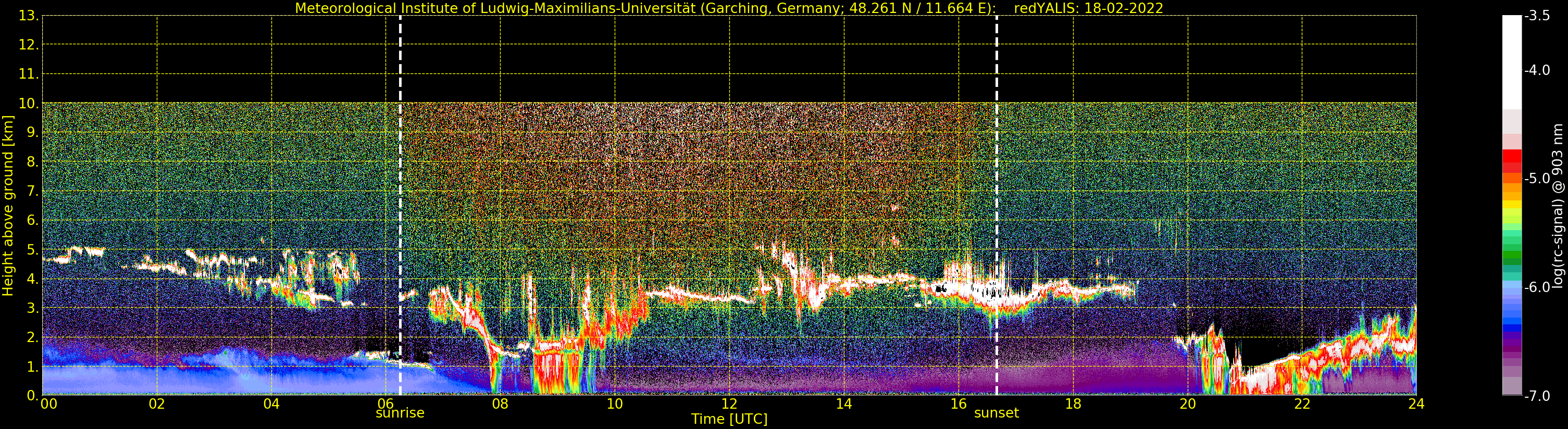The image size is (1568, 429).
Task: Click the '7.' tick on height axis
Action: point(32,191)
